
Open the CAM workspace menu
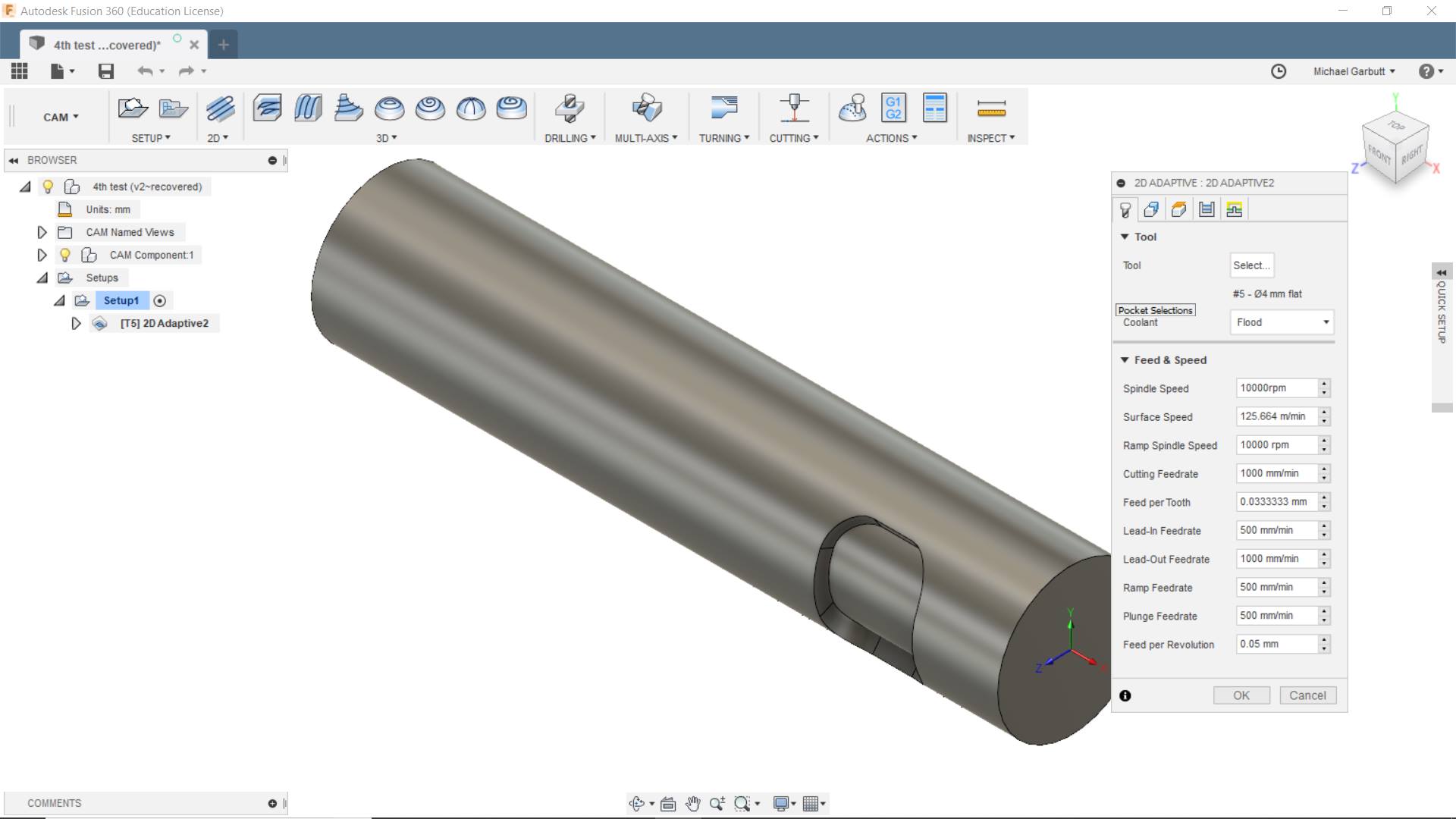pos(61,118)
